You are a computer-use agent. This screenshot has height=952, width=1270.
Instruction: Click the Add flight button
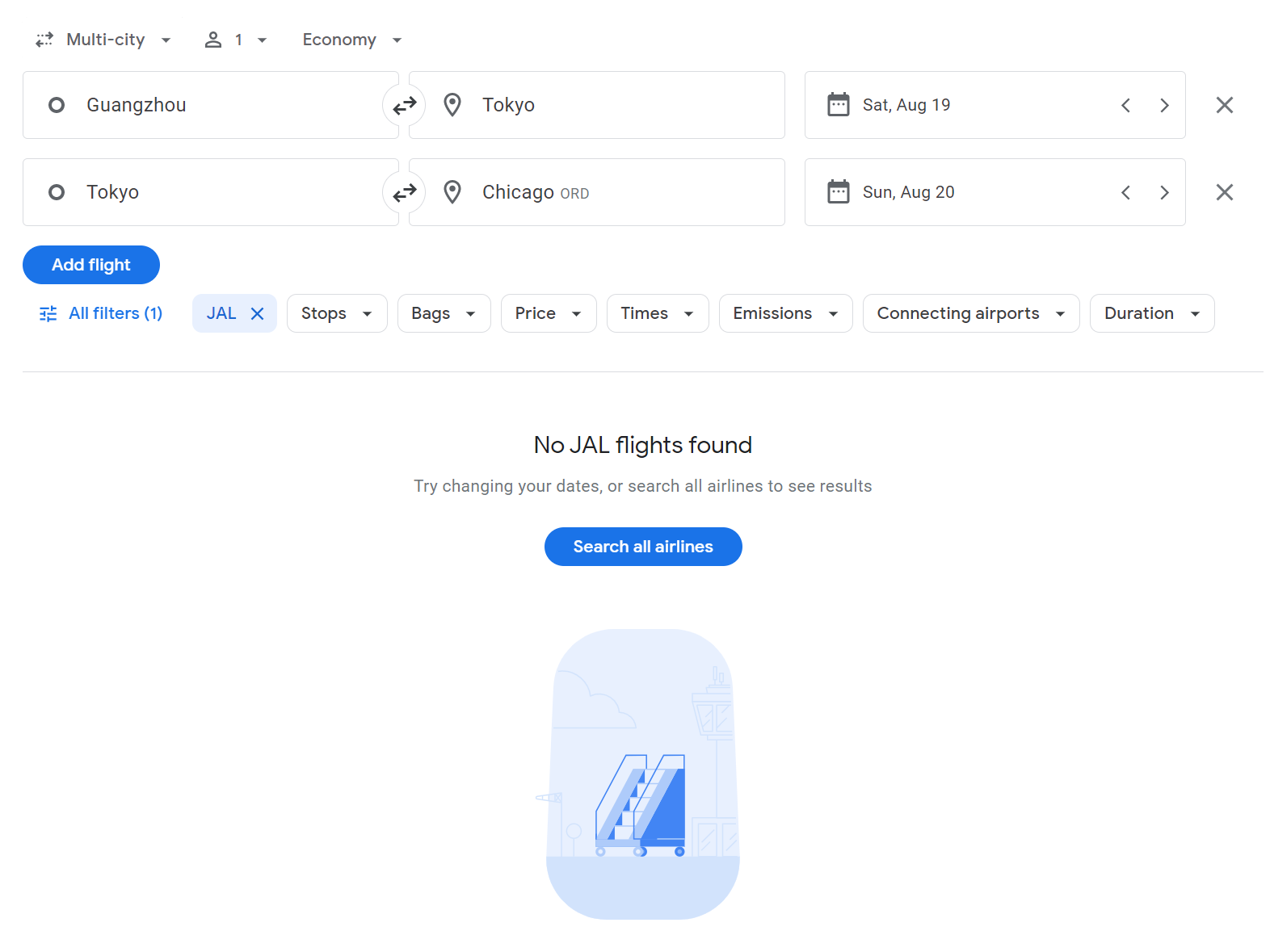click(x=91, y=265)
